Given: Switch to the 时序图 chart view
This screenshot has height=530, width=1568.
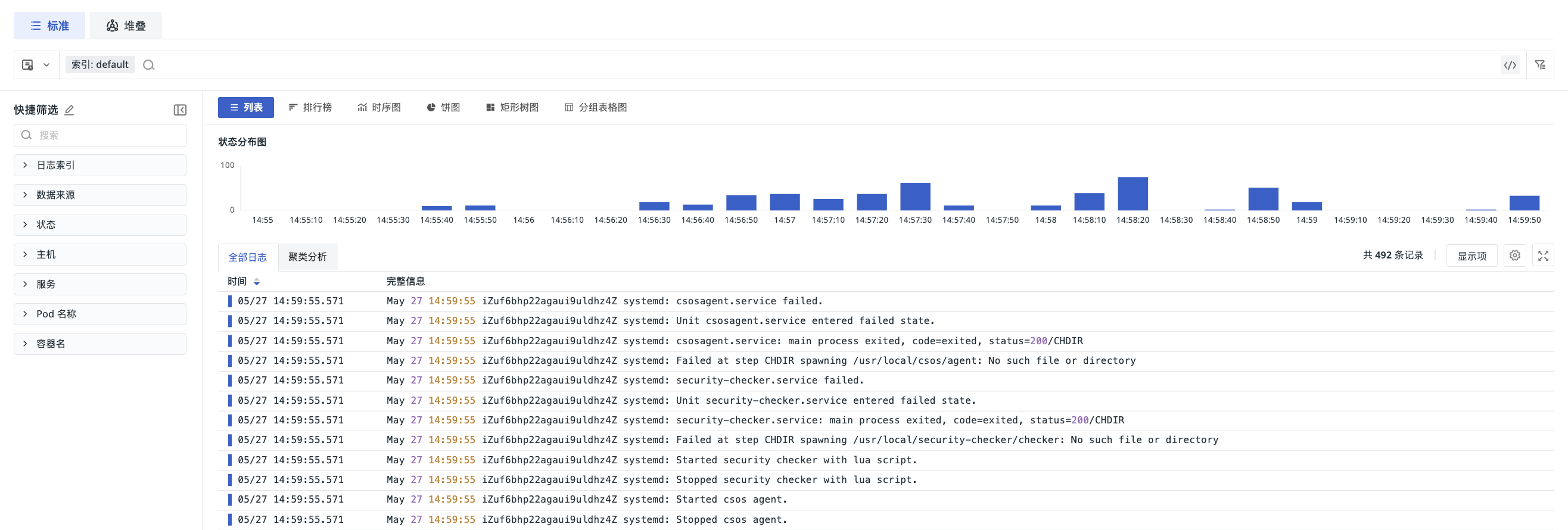Looking at the screenshot, I should pos(379,108).
